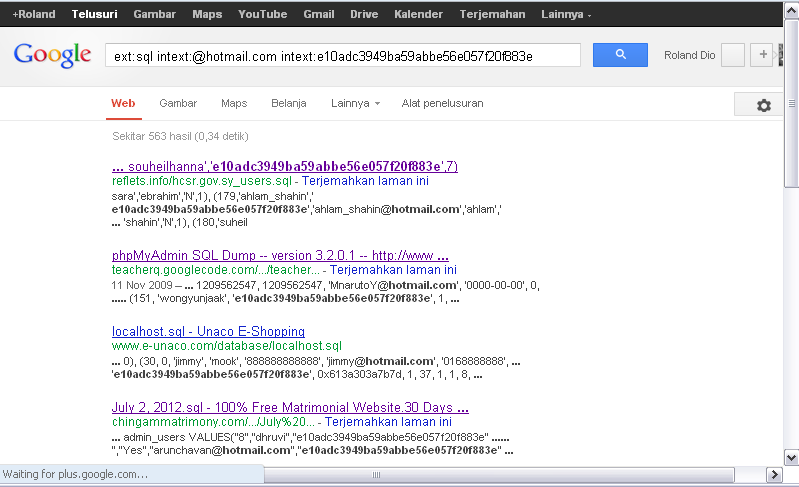799x487 pixels.
Task: Click the horizontal scrollbar right arrow
Action: (774, 475)
